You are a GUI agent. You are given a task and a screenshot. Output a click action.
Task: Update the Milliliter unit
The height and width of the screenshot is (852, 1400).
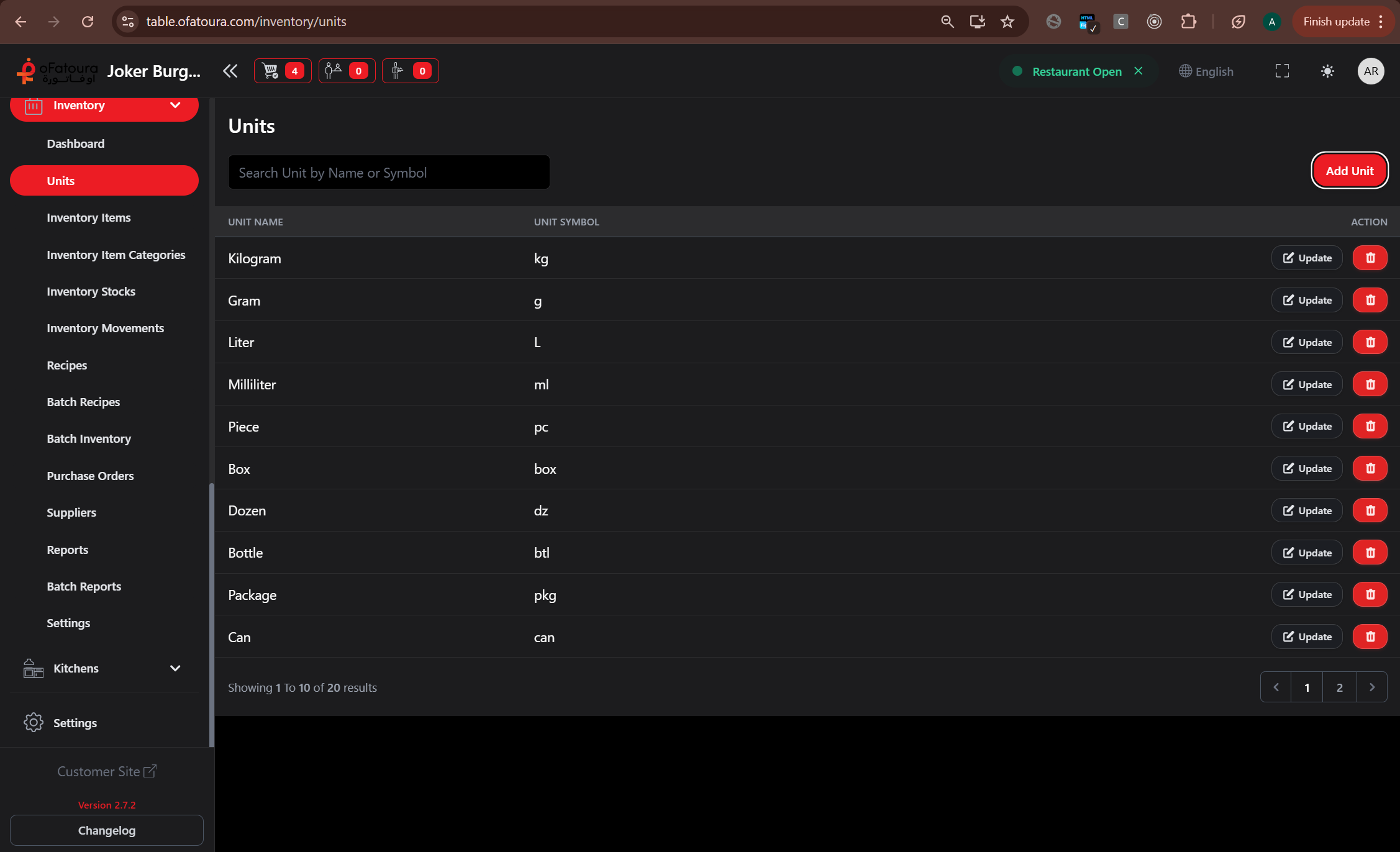(x=1306, y=384)
